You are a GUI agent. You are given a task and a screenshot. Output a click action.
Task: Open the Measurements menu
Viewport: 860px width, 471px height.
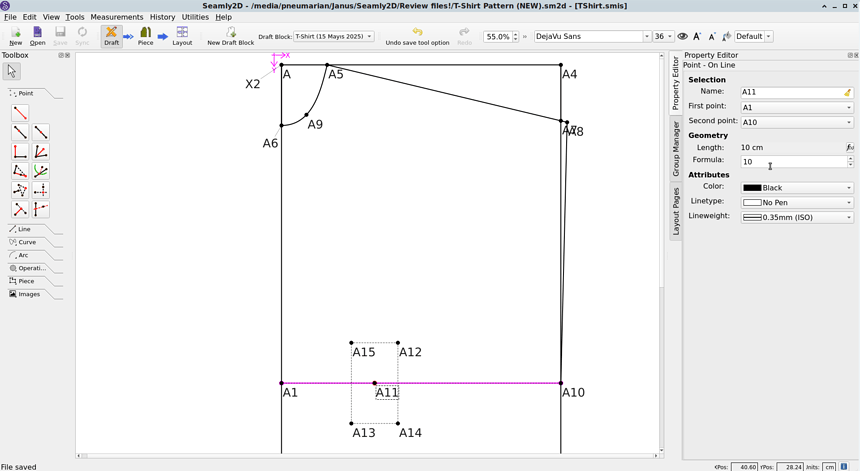117,17
